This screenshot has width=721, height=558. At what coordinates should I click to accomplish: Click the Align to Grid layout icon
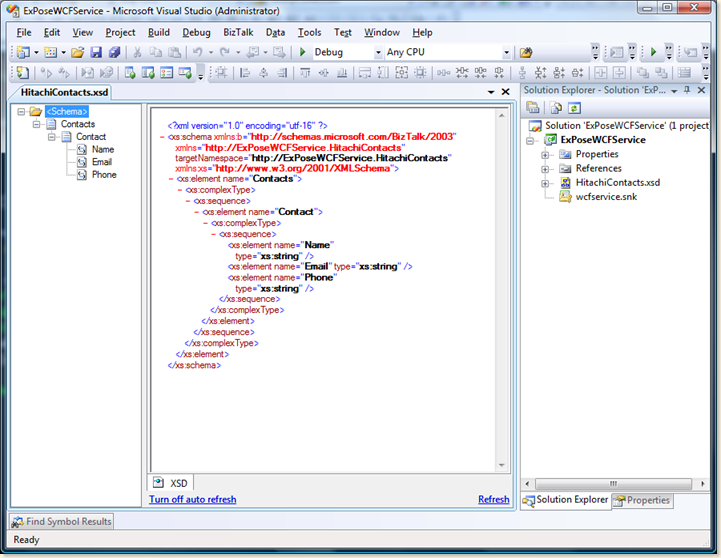click(x=222, y=73)
